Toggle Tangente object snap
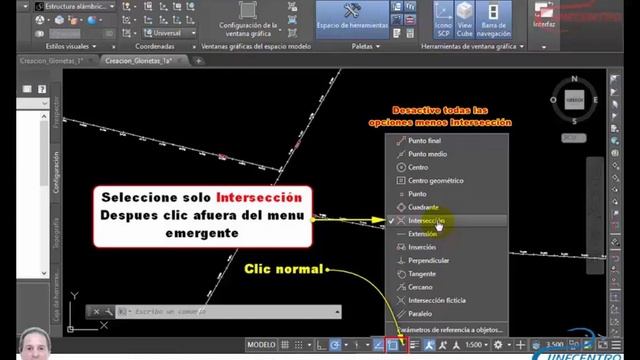 pyautogui.click(x=447, y=274)
